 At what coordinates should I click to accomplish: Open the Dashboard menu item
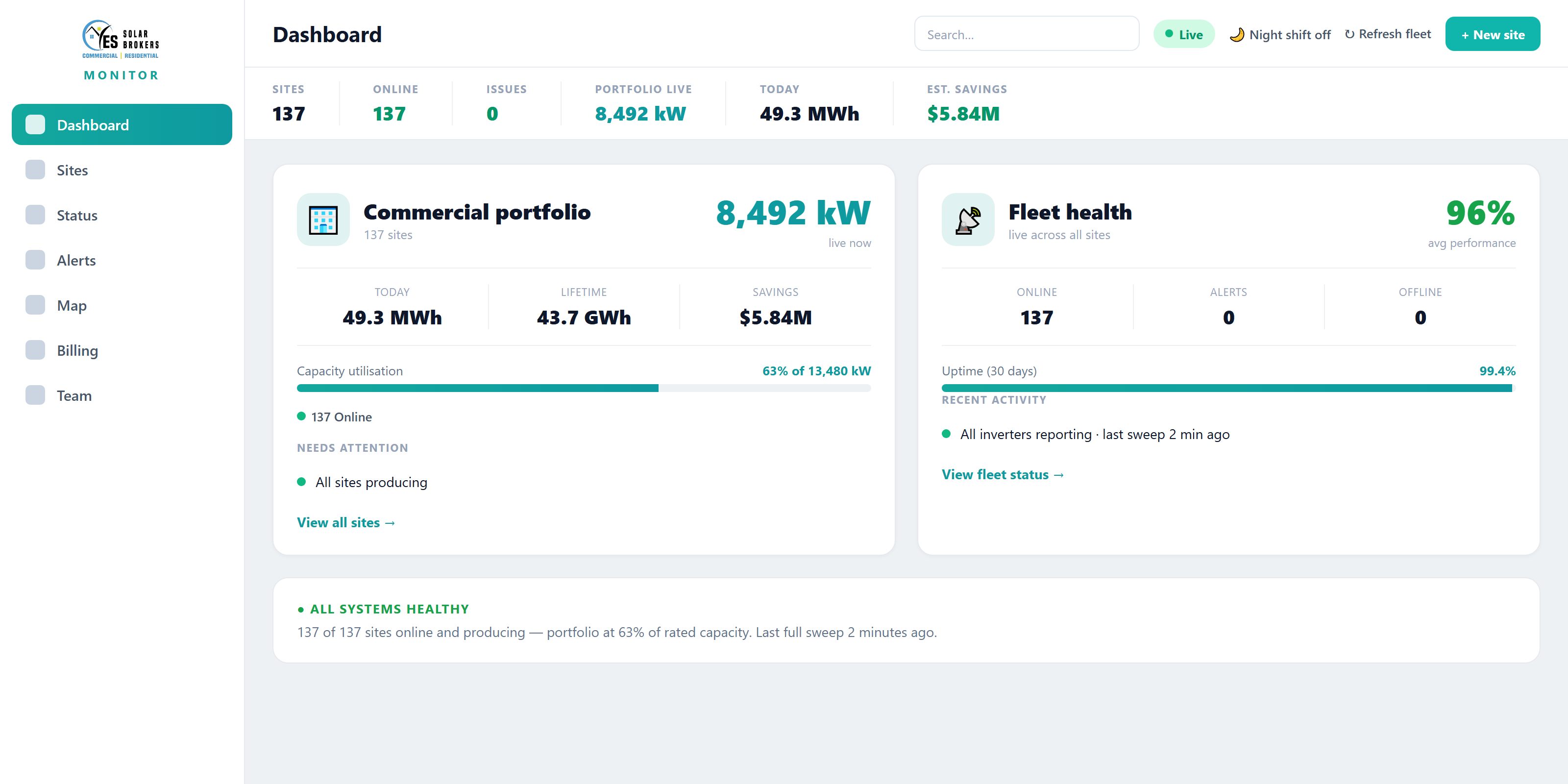pyautogui.click(x=122, y=124)
